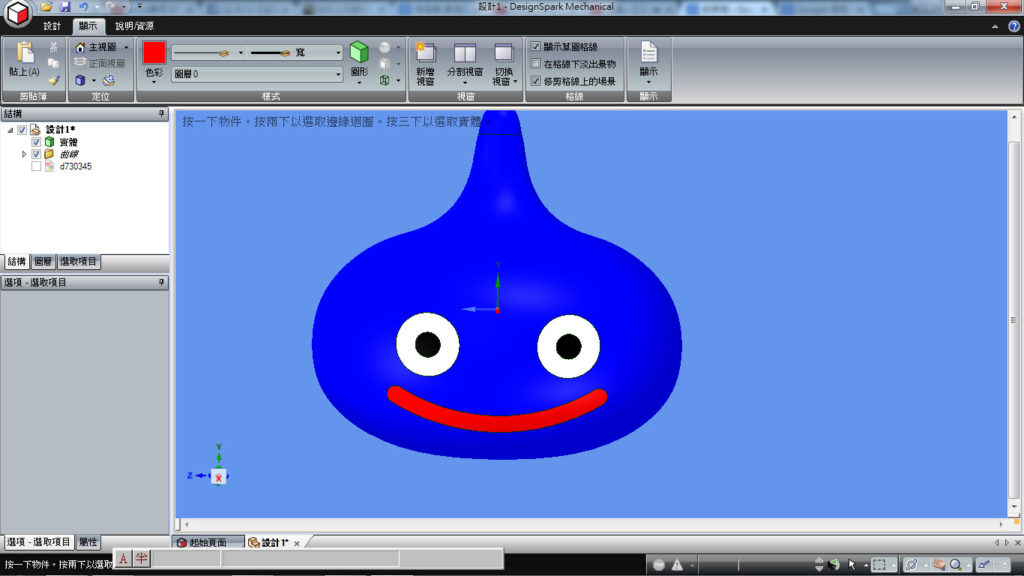1024x576 pixels.
Task: Switch to the 顯示 ribbon tab
Action: (x=88, y=26)
